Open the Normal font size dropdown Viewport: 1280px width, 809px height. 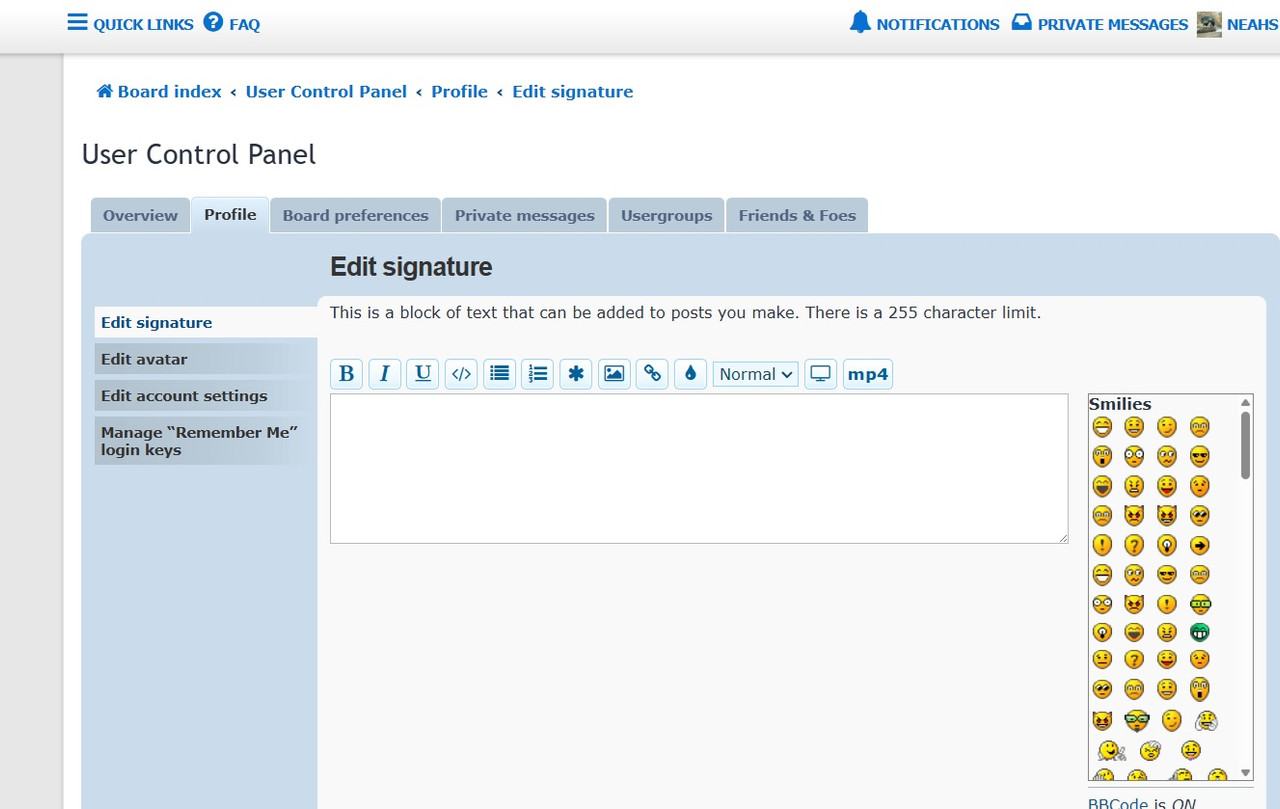pyautogui.click(x=756, y=374)
